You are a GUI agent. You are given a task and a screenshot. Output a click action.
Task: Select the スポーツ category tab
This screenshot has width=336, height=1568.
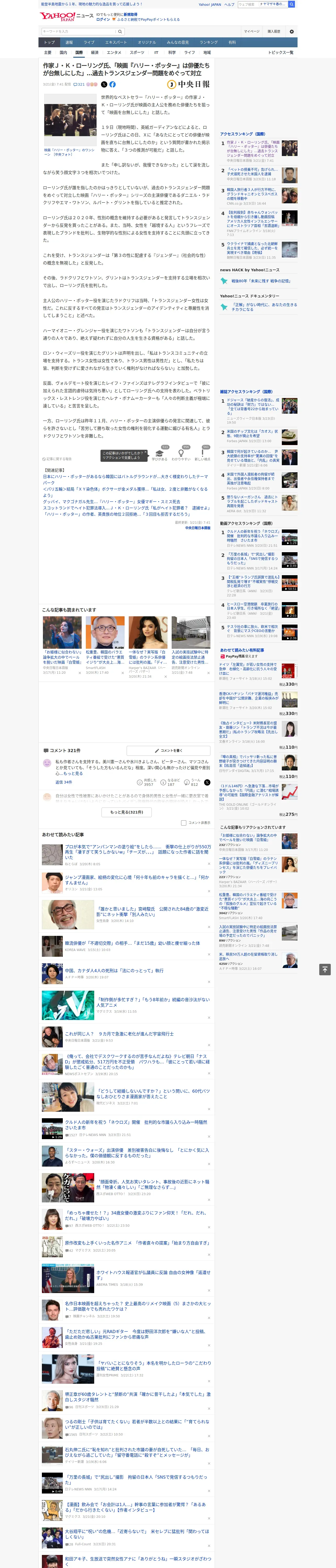click(x=137, y=52)
